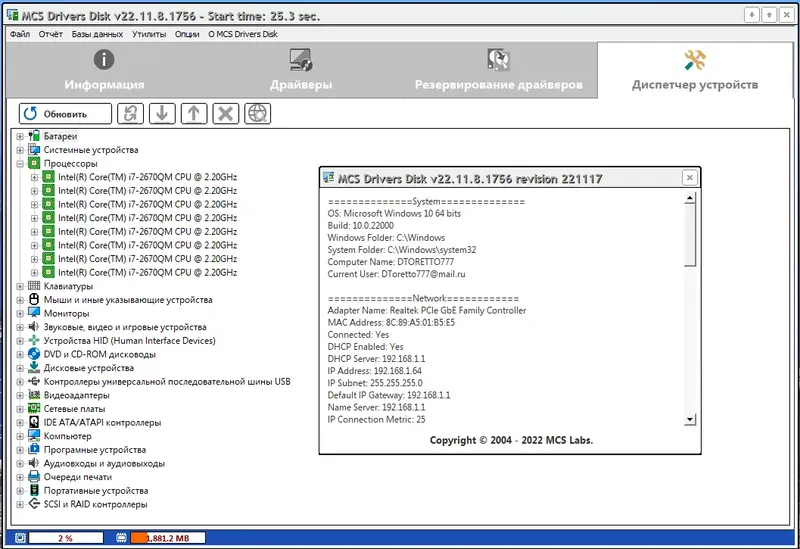Screen dimensions: 800x549
Task: Expand the Клавиатуры node
Action: pyautogui.click(x=20, y=286)
